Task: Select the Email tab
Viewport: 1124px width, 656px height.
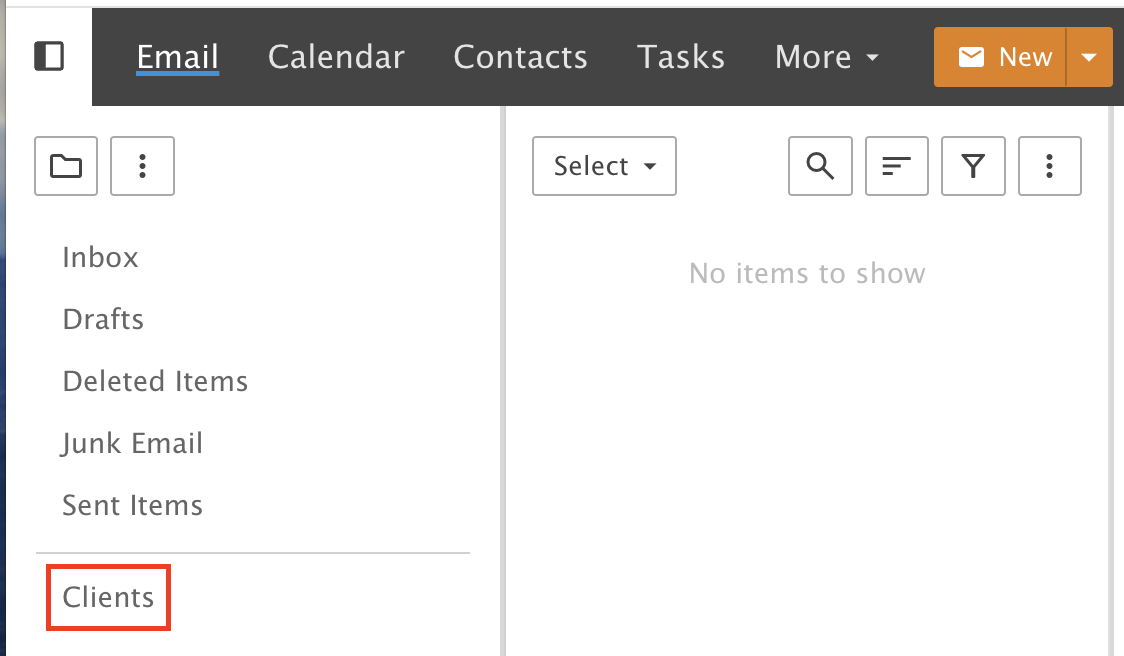Action: pyautogui.click(x=178, y=57)
